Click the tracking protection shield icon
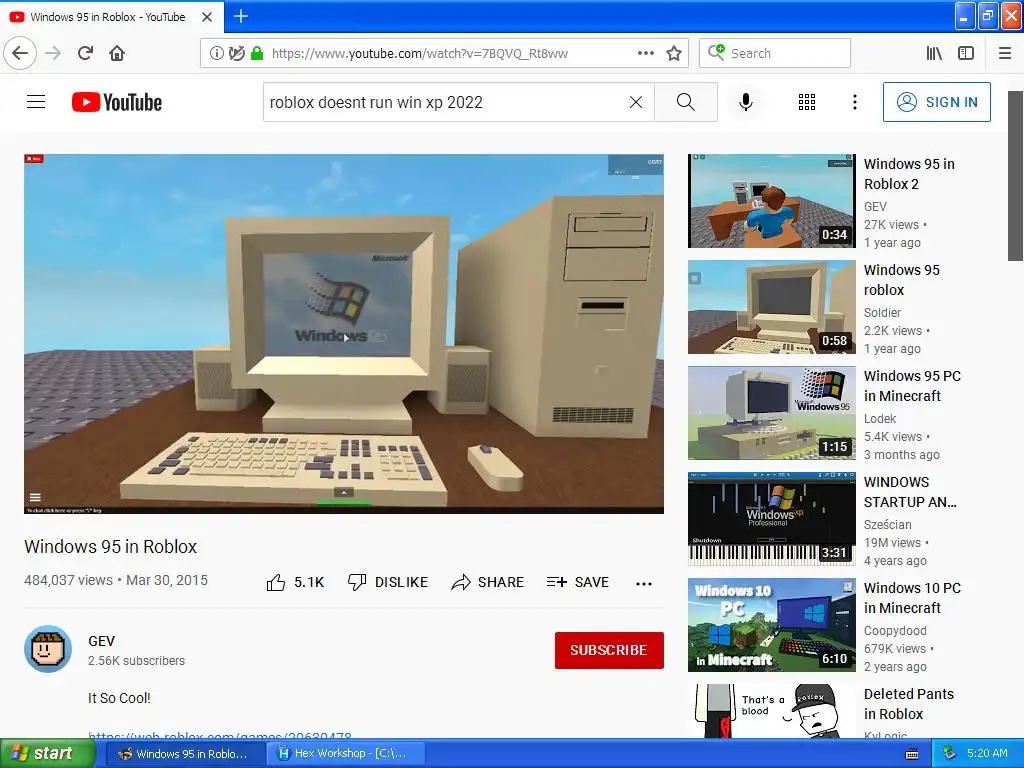The image size is (1024, 768). click(236, 53)
